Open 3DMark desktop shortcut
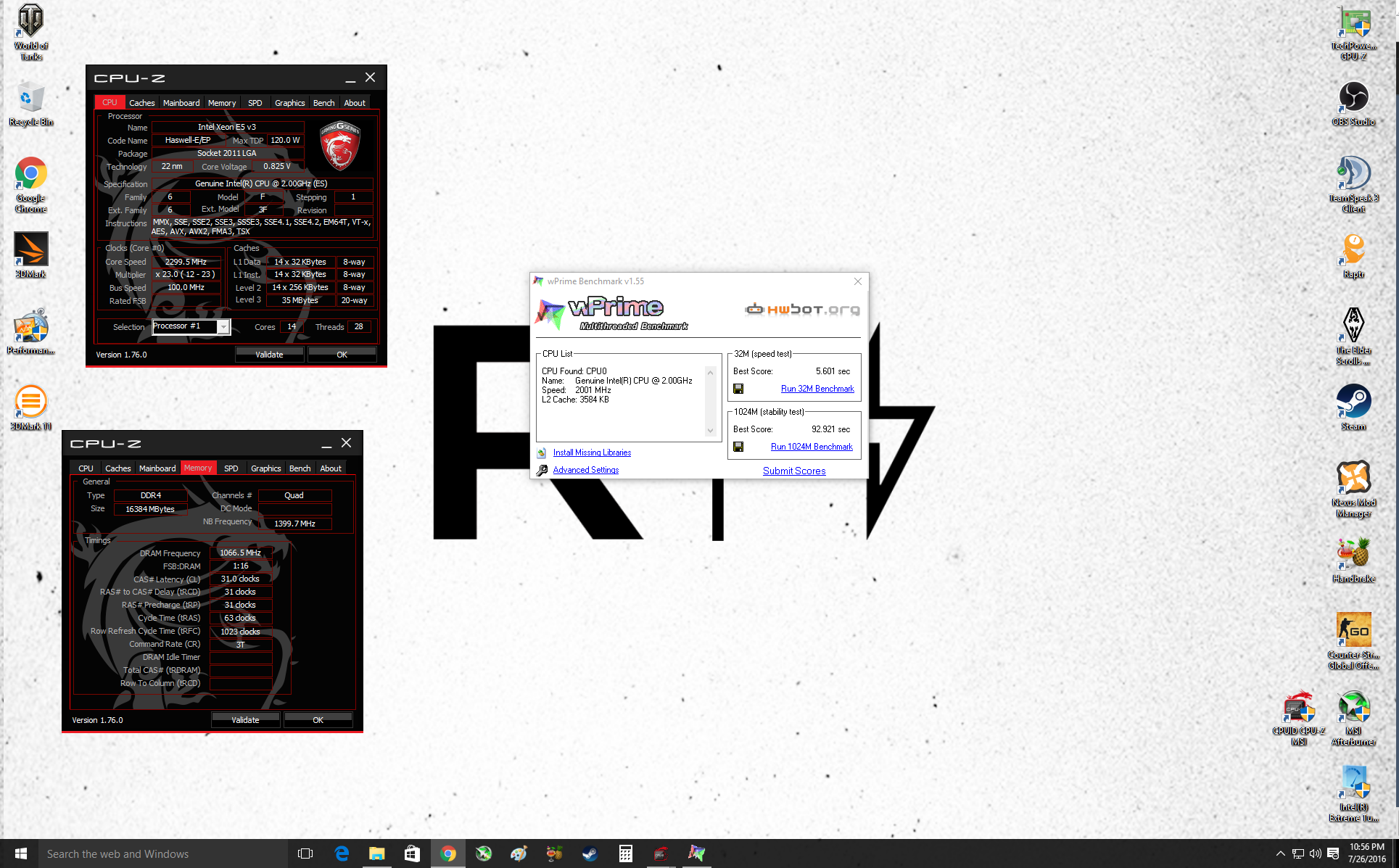This screenshot has width=1399, height=868. pyautogui.click(x=30, y=255)
